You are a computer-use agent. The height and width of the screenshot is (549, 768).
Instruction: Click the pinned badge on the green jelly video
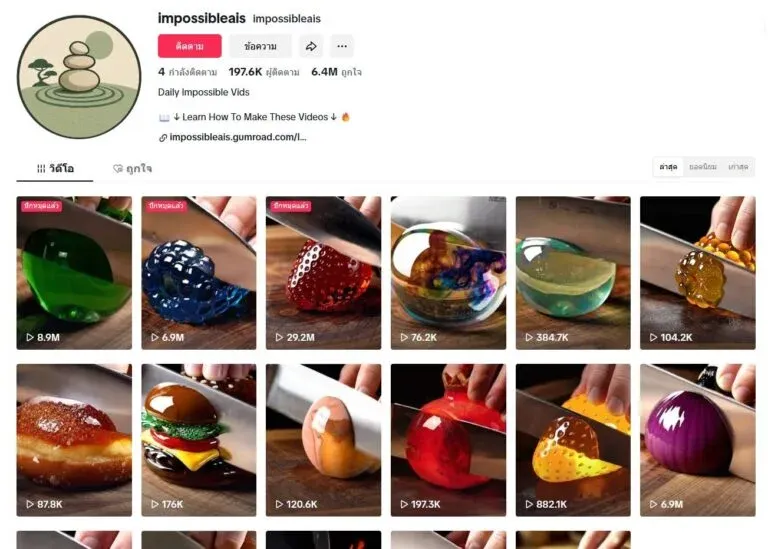point(41,206)
